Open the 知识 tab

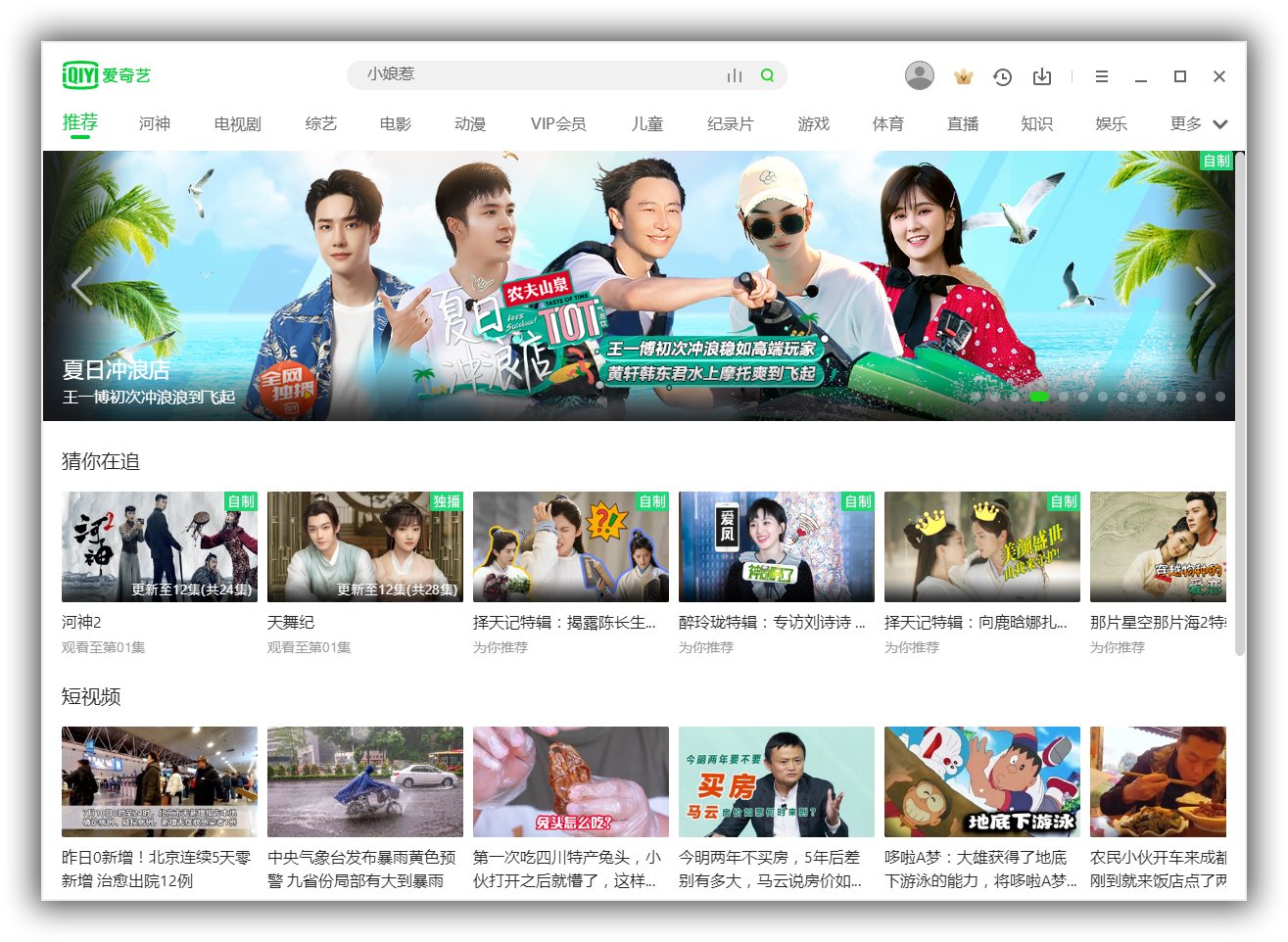[1037, 124]
